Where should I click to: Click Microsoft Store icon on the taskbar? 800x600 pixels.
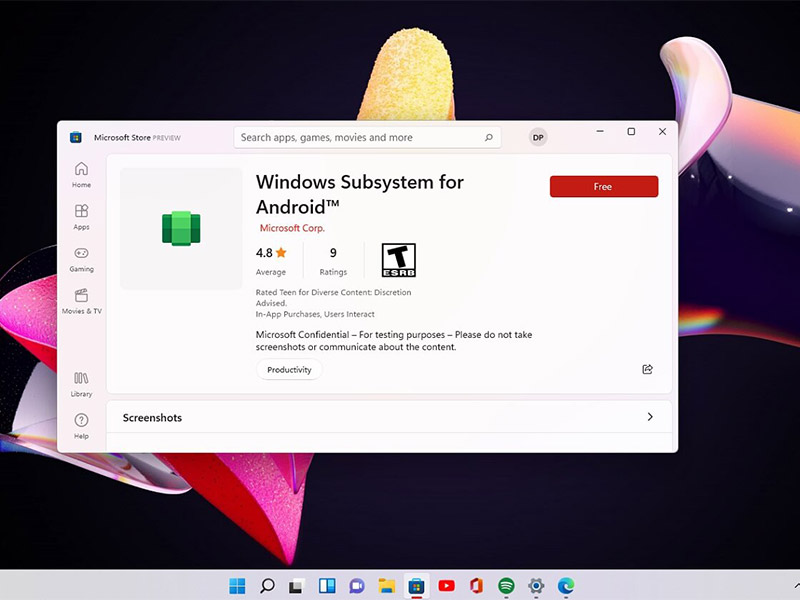pyautogui.click(x=416, y=586)
